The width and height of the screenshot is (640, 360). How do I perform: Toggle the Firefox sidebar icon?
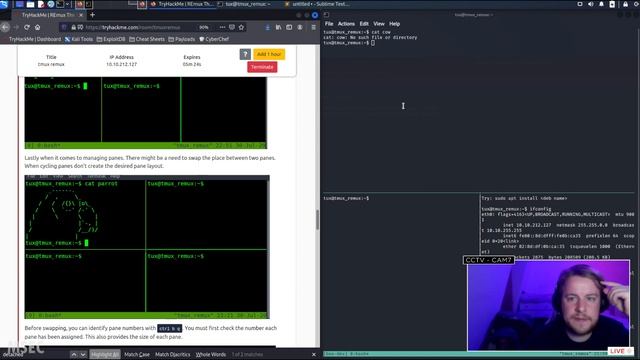click(289, 27)
